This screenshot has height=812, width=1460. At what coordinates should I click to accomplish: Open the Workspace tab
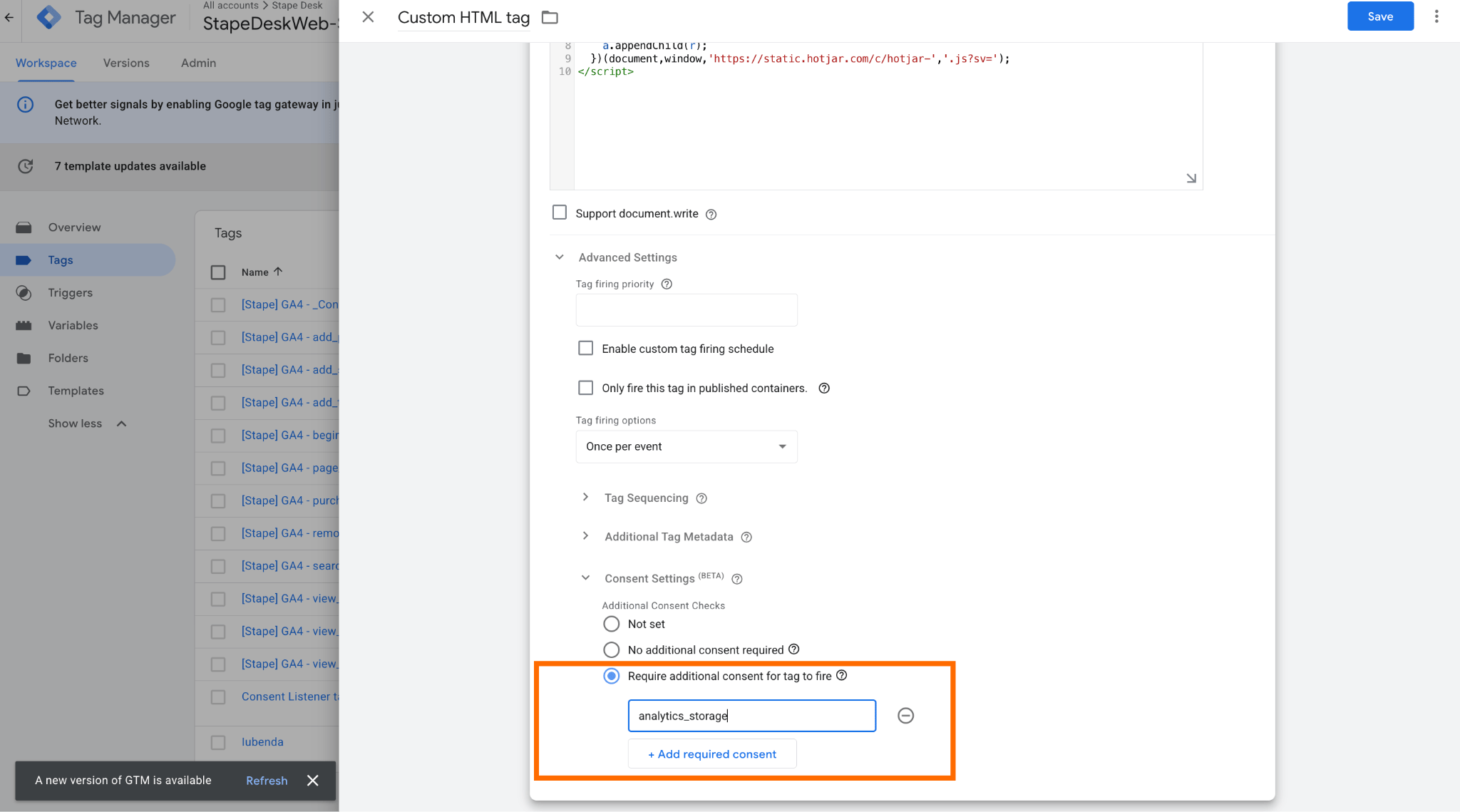click(46, 63)
